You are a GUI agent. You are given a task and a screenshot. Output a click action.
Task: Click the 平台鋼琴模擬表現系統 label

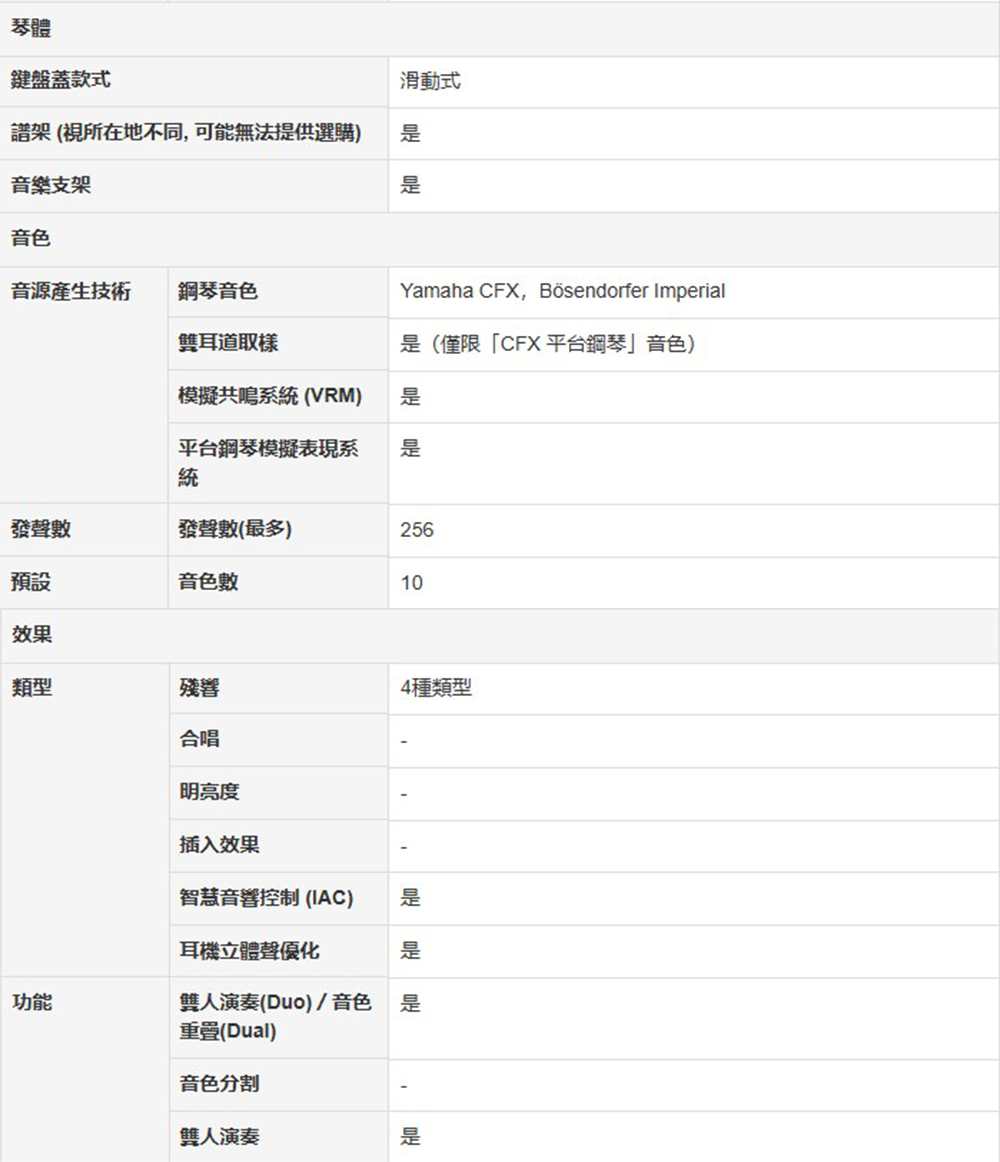point(268,462)
